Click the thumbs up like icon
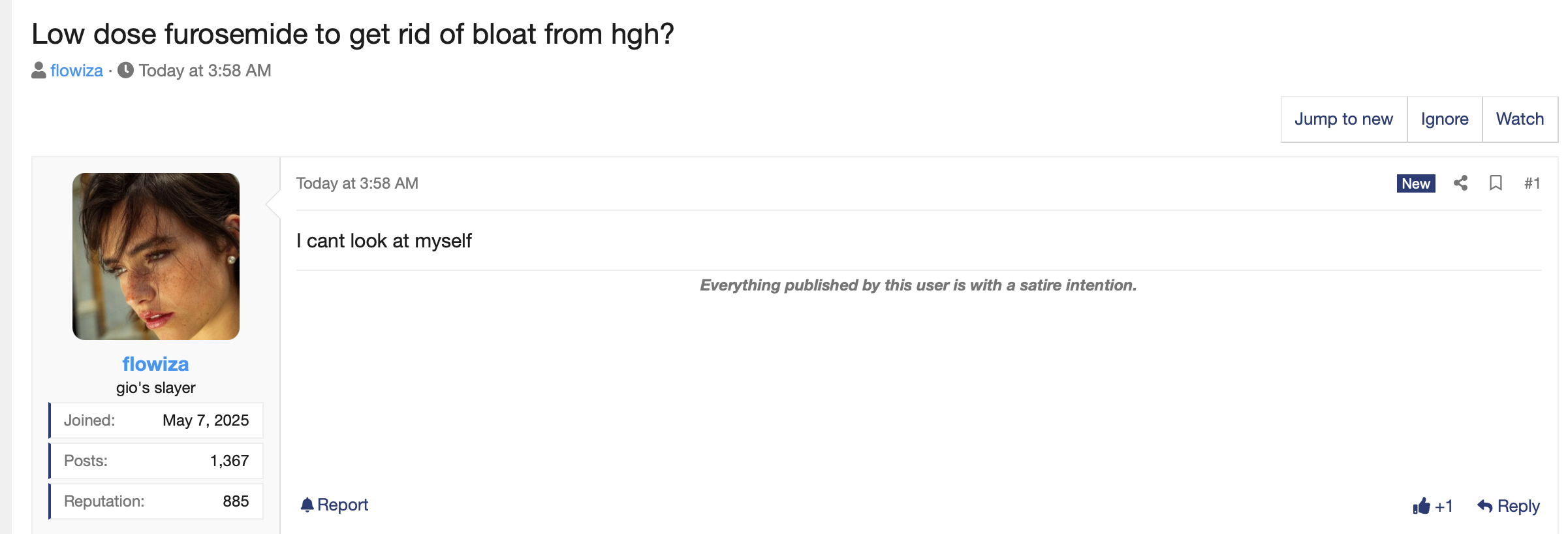This screenshot has height=534, width=1568. (x=1421, y=506)
